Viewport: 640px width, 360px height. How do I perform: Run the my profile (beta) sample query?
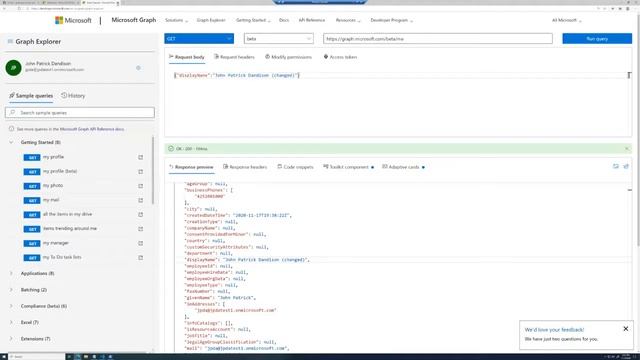point(60,171)
